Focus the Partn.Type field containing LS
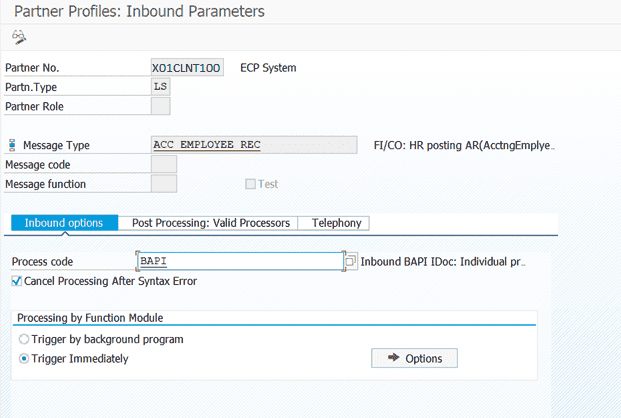The width and height of the screenshot is (621, 418). tap(160, 87)
